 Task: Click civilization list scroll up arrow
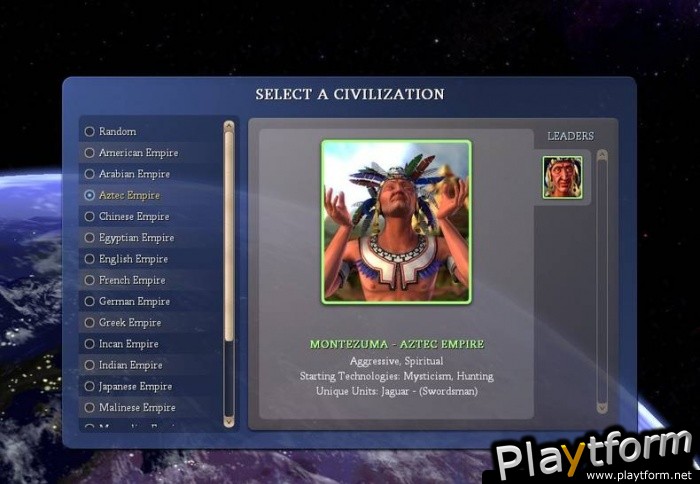pos(229,126)
